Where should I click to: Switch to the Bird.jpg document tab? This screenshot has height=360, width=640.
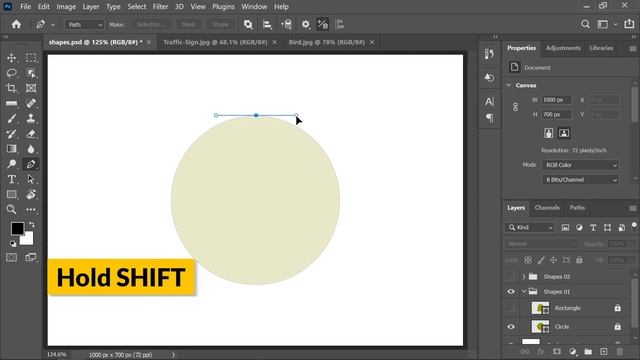(x=327, y=42)
